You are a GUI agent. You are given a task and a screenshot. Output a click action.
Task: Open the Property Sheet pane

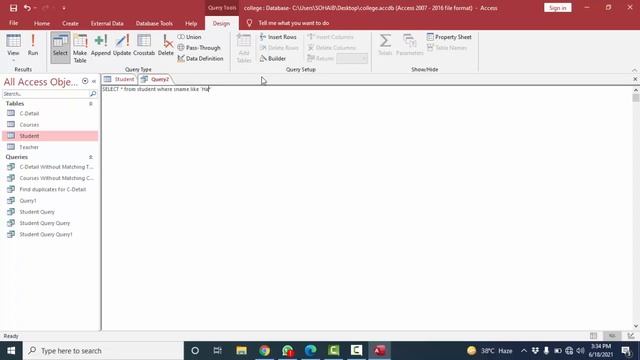click(449, 37)
